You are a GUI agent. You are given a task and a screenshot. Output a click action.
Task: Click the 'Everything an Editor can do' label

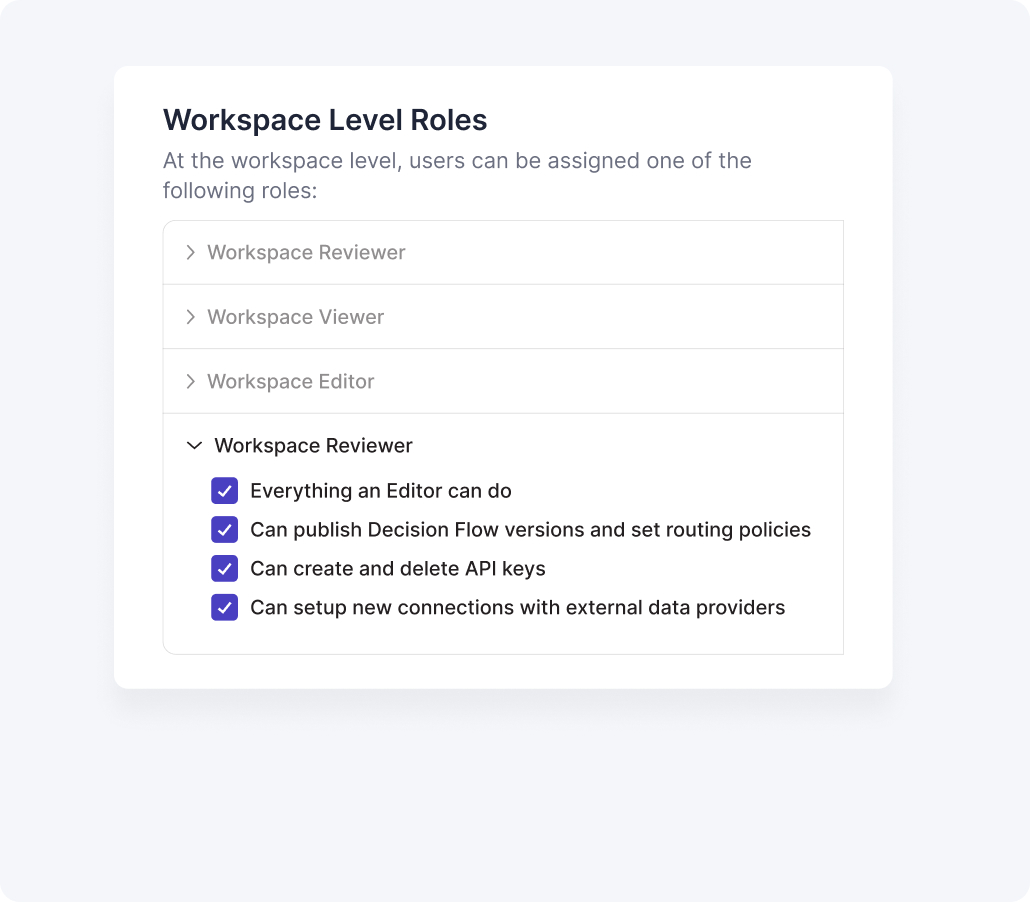point(380,491)
